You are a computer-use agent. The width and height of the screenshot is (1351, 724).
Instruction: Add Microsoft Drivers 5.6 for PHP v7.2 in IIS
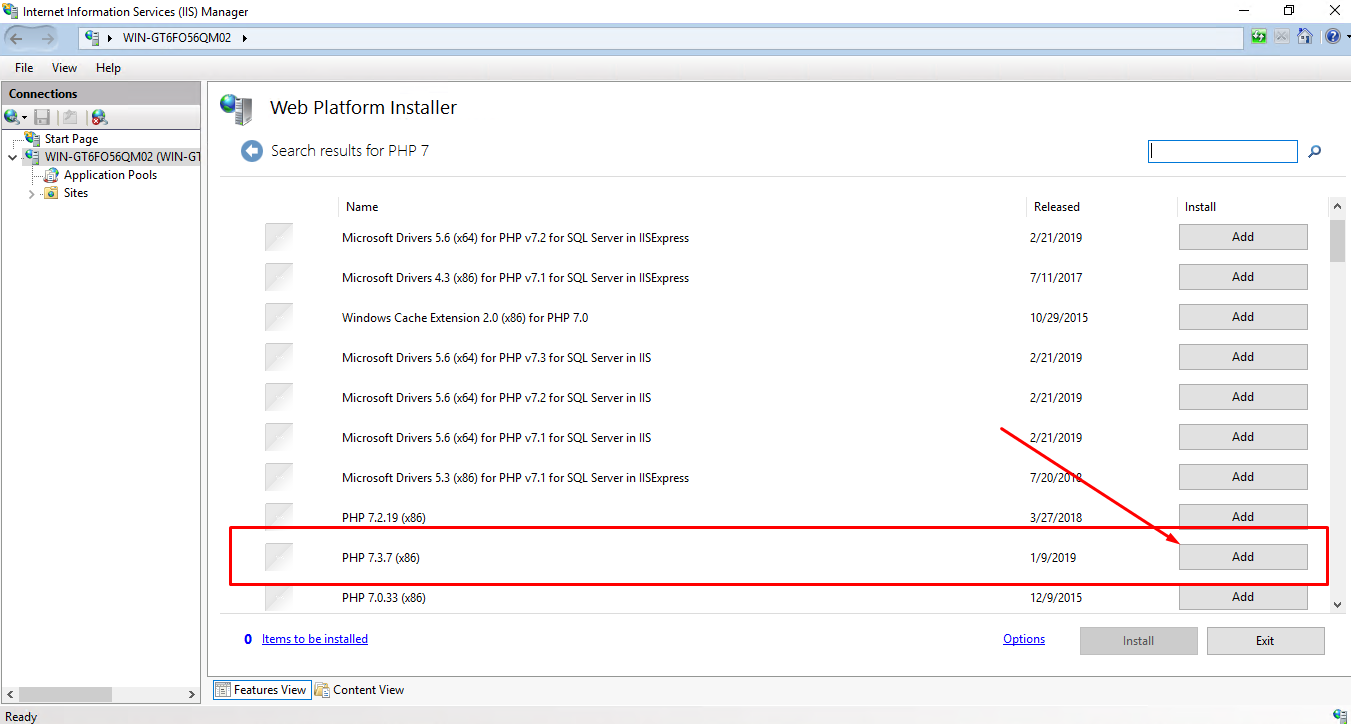(x=1243, y=397)
